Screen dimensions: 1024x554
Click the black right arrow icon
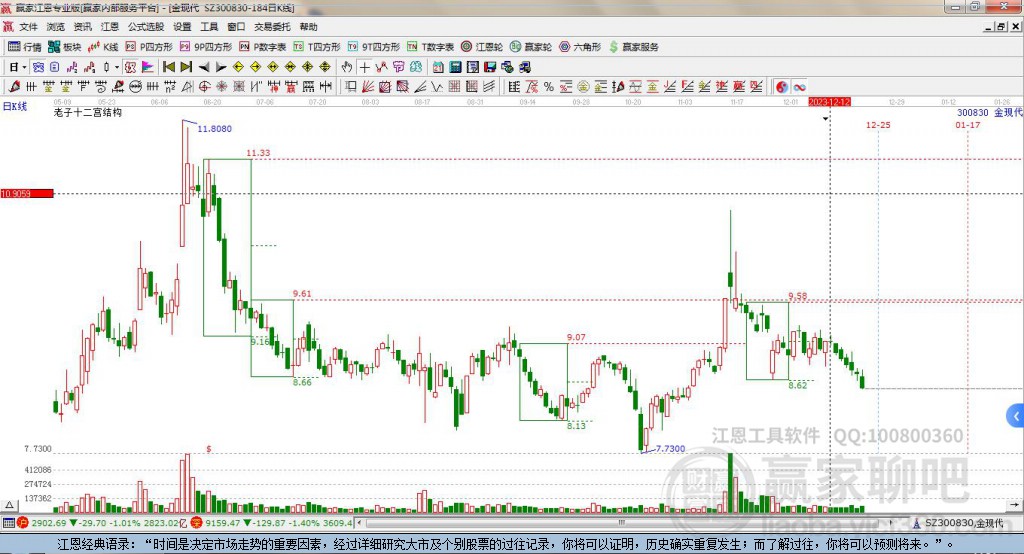tap(221, 67)
